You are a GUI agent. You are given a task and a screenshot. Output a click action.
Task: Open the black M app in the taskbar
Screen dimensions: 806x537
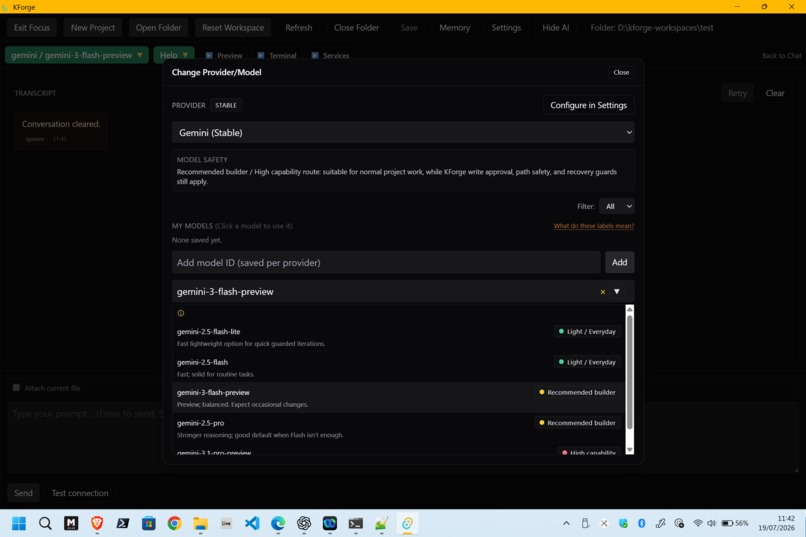[x=71, y=523]
